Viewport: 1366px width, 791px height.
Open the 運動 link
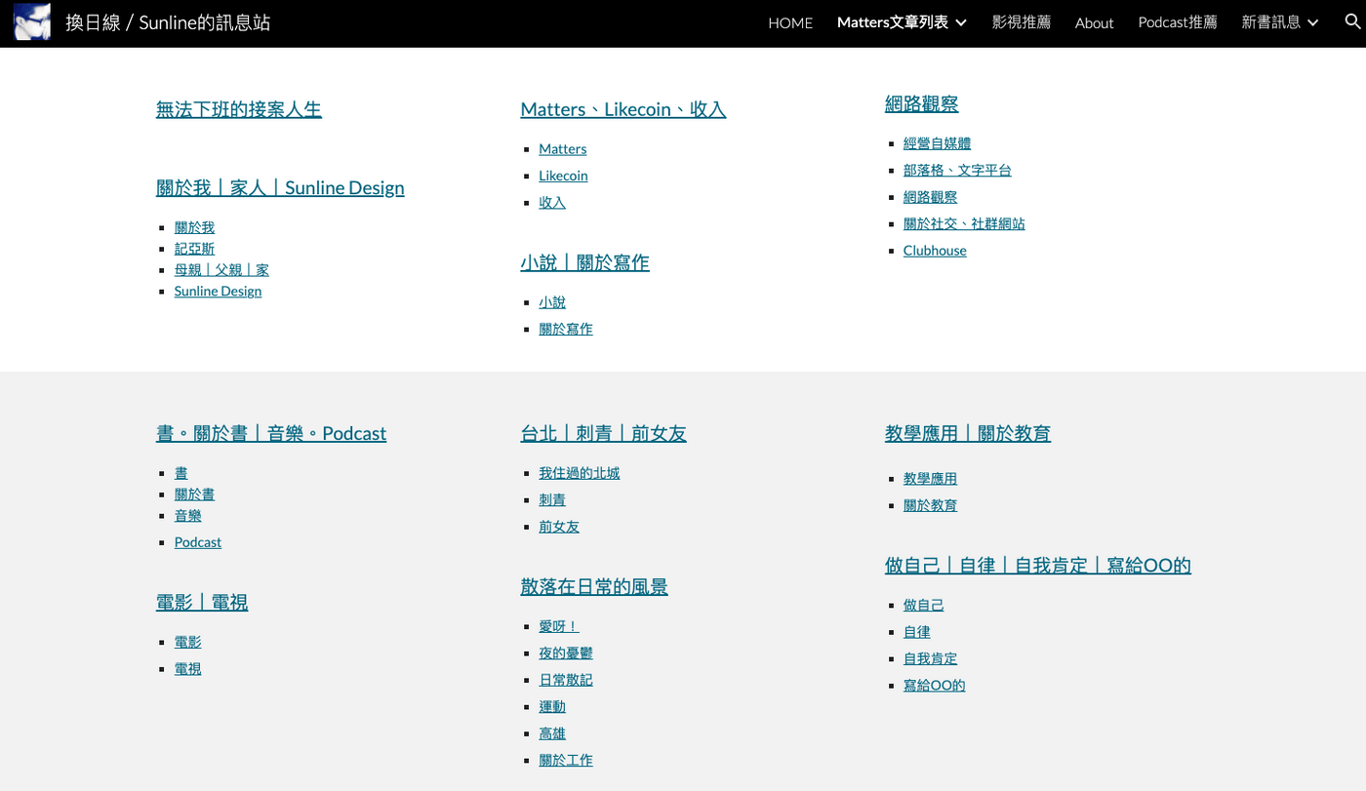tap(552, 707)
